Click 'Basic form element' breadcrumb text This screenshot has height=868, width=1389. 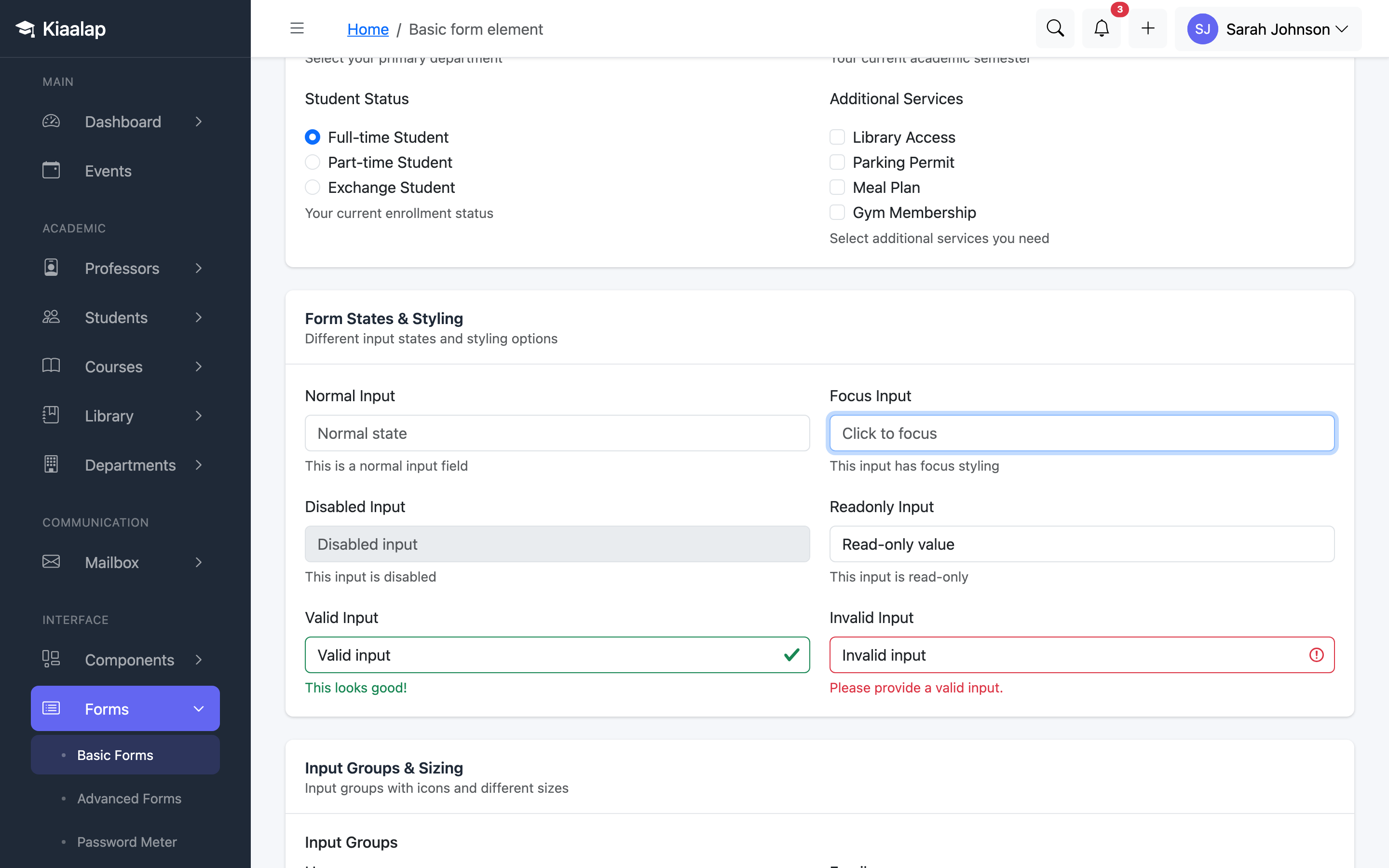pos(475,29)
